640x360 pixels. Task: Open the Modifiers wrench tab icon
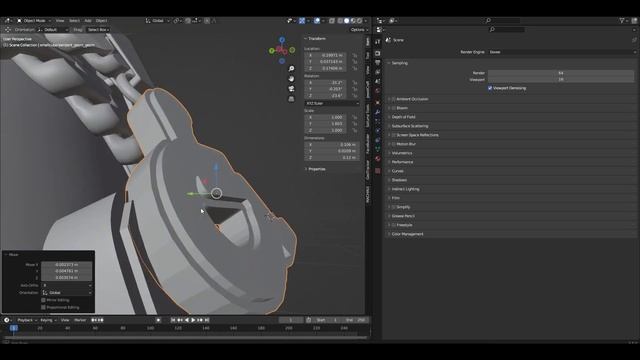[x=378, y=112]
